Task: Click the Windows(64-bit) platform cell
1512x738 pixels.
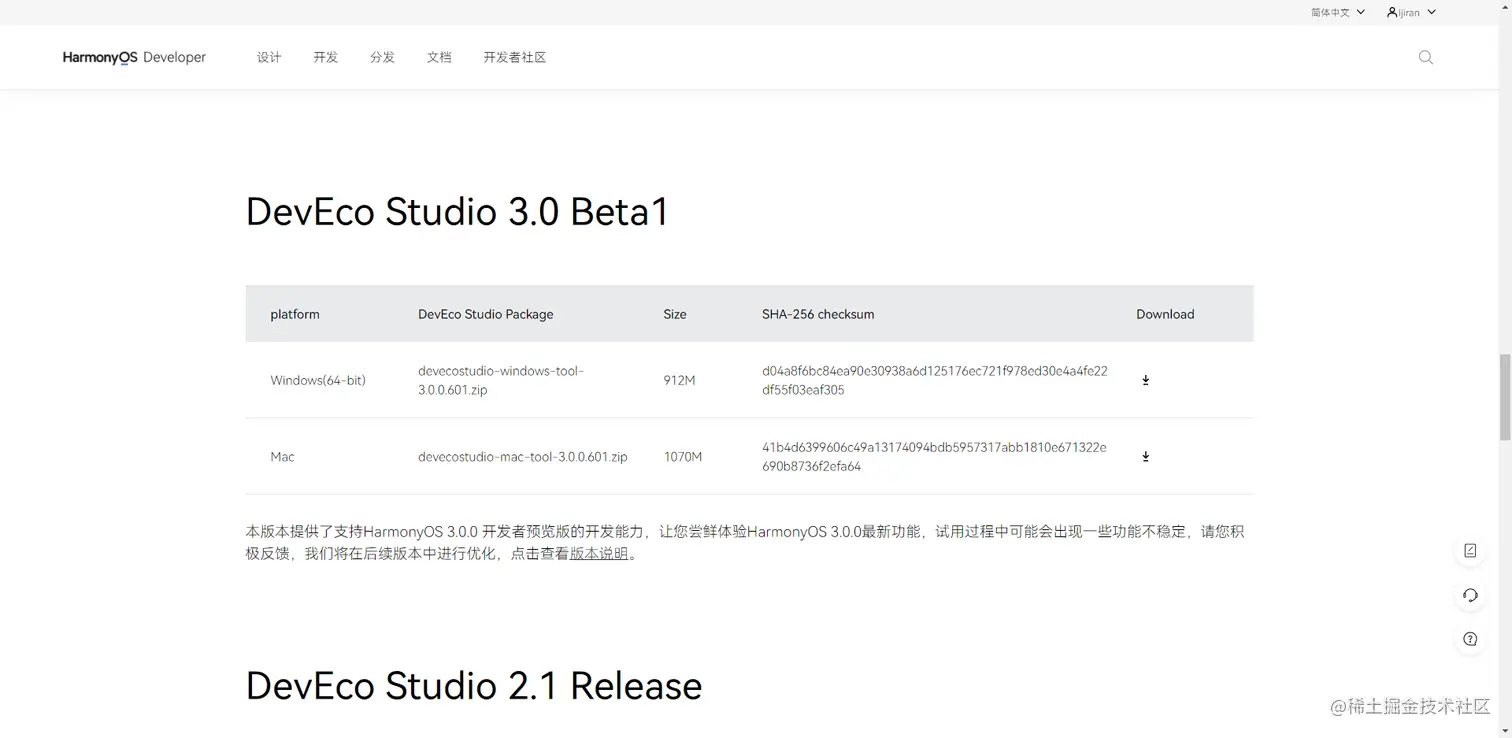Action: click(318, 380)
